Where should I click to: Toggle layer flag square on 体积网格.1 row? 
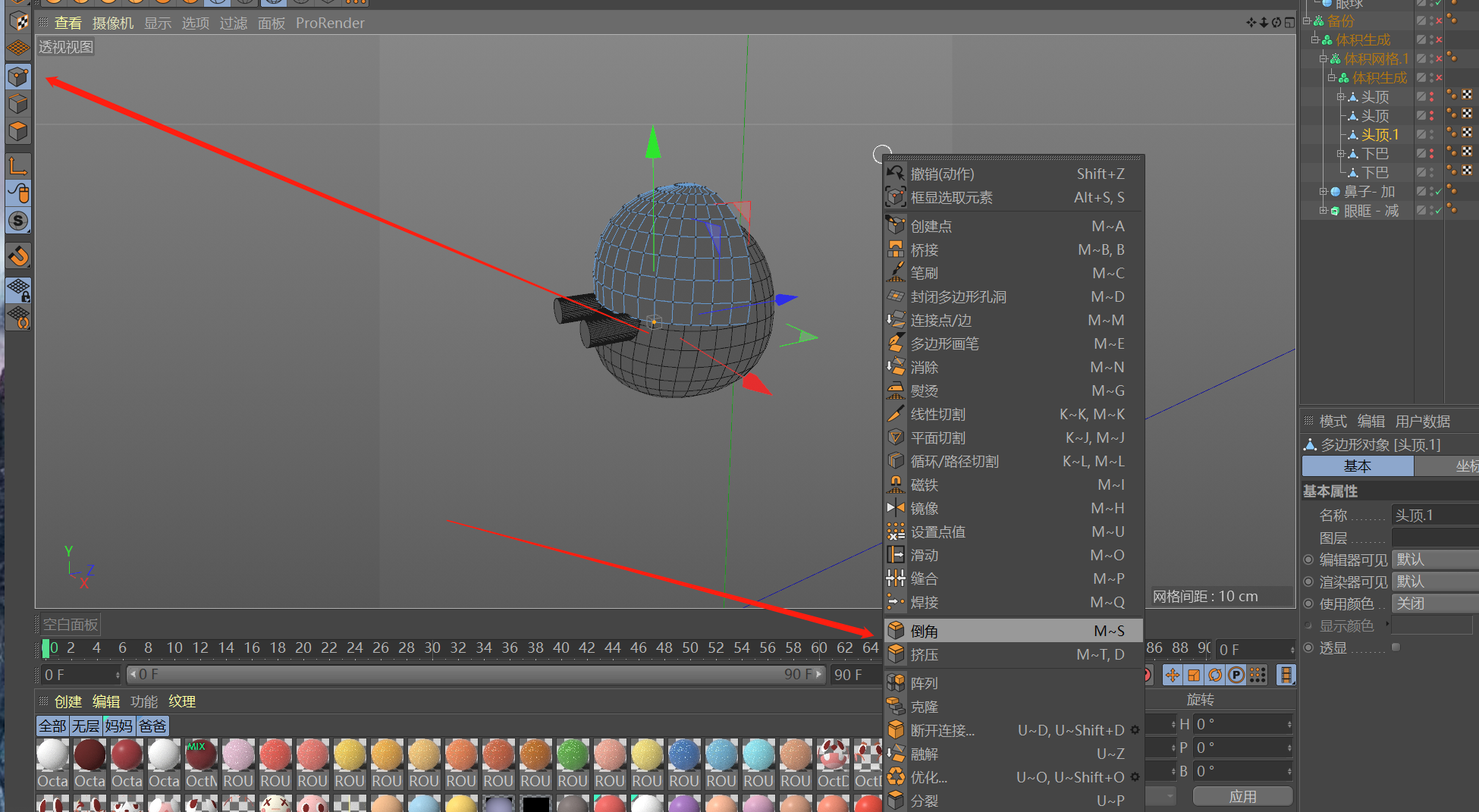click(1421, 59)
